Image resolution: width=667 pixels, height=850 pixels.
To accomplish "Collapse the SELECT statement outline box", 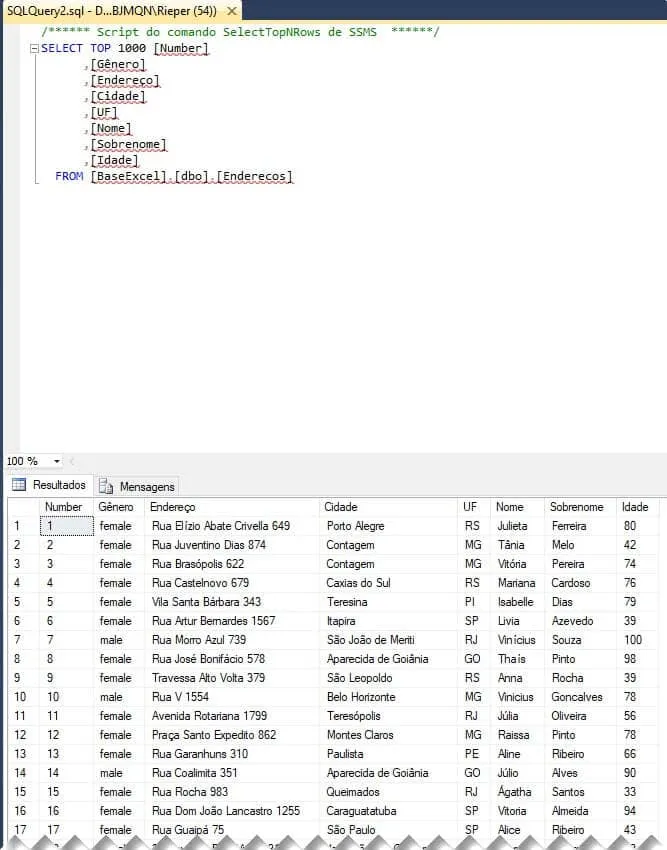I will click(34, 48).
